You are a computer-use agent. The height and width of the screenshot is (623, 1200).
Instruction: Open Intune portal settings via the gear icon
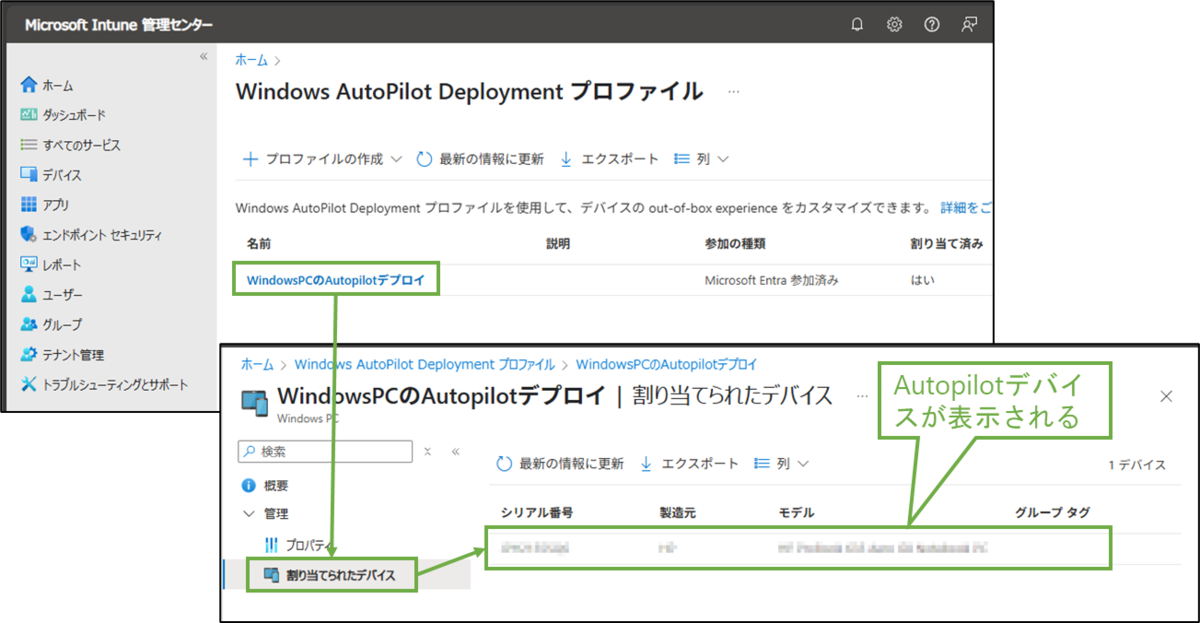tap(893, 24)
